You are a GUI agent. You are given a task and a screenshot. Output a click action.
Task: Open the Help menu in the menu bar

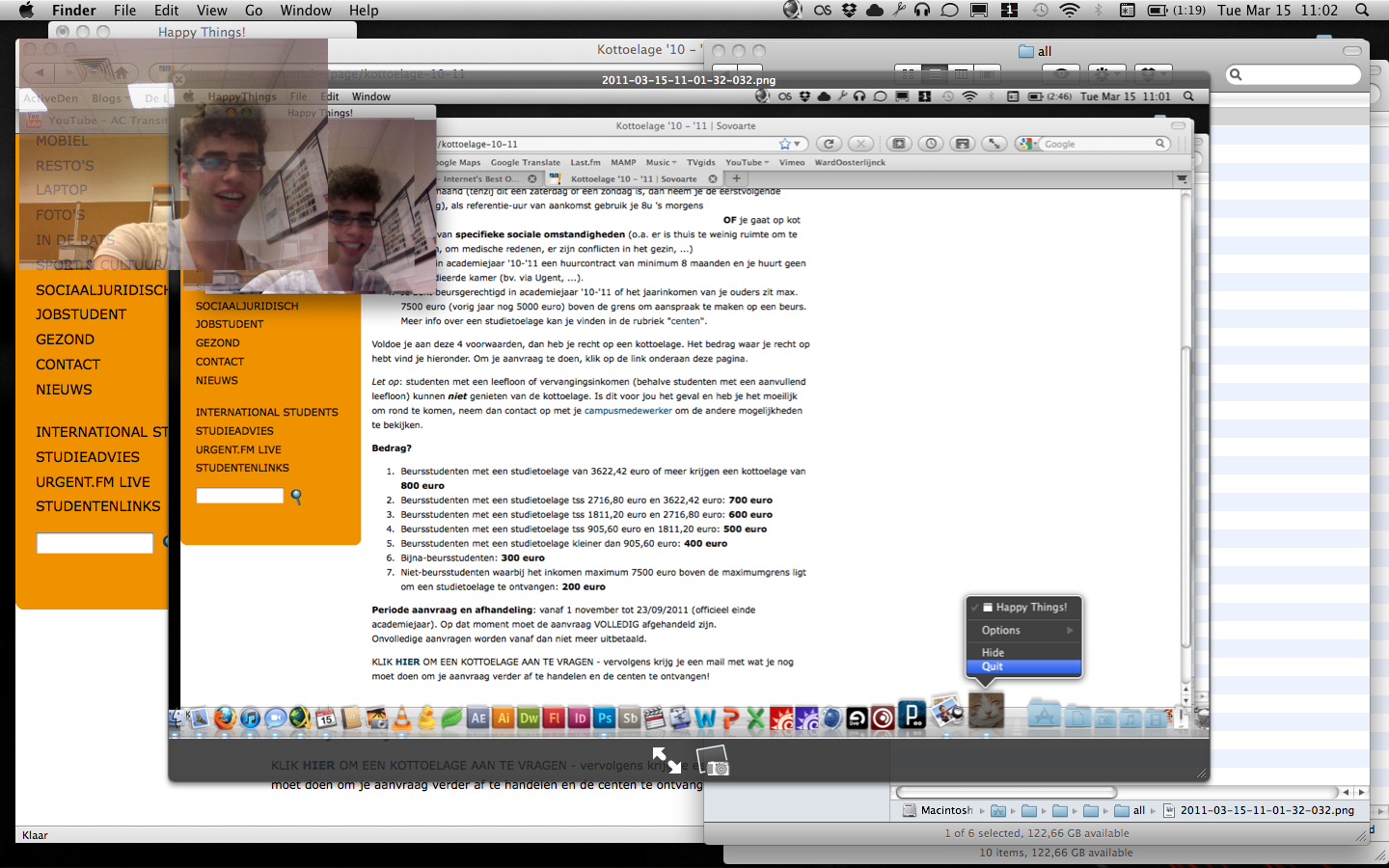(x=364, y=11)
